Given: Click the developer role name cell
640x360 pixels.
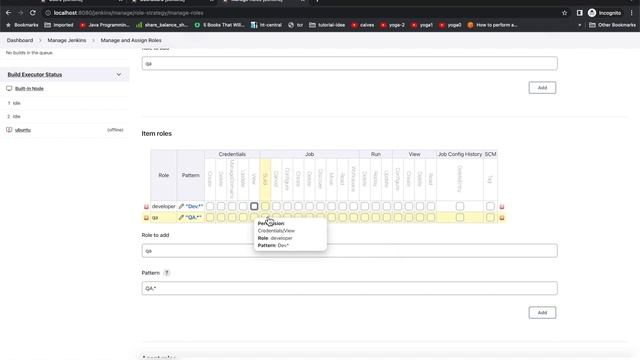Looking at the screenshot, I should (x=164, y=207).
